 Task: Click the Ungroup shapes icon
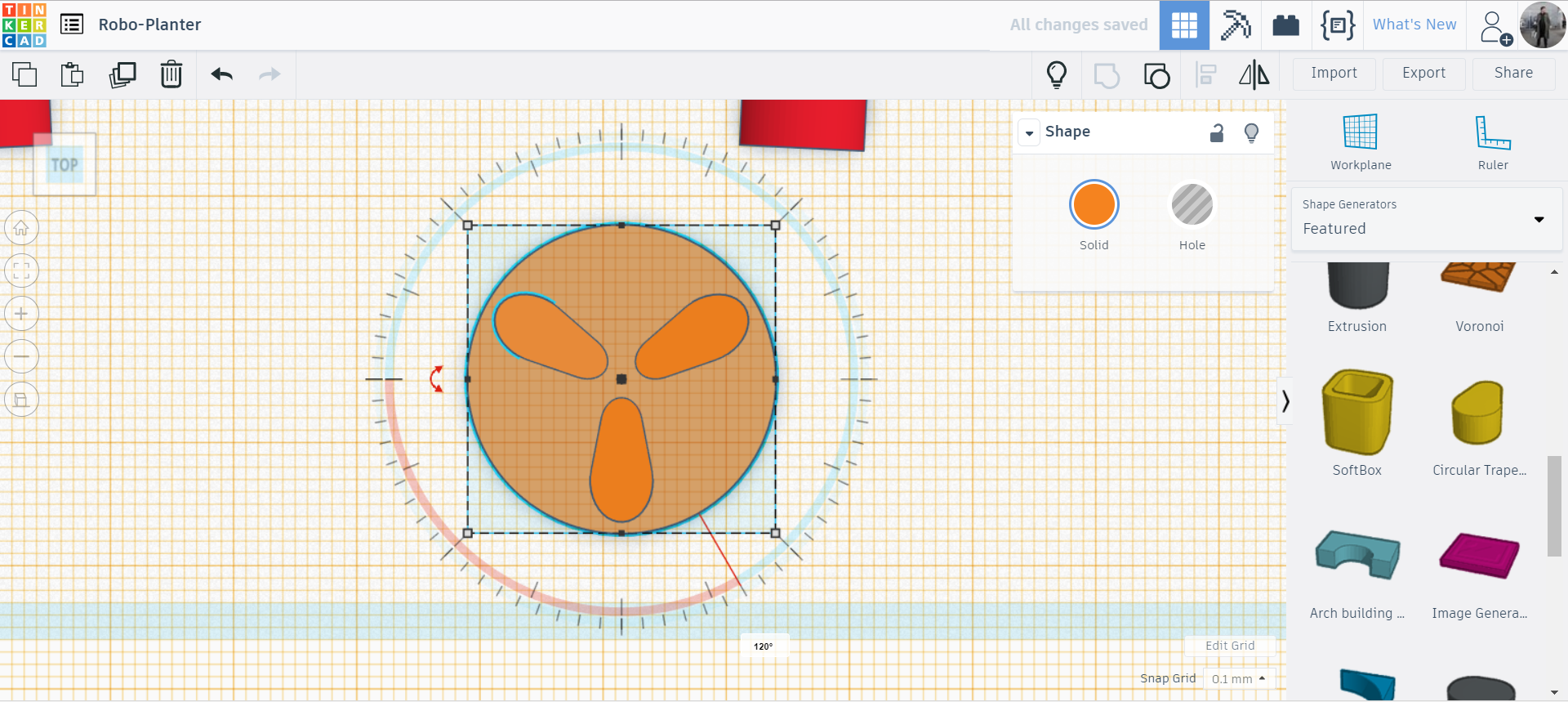(1156, 75)
